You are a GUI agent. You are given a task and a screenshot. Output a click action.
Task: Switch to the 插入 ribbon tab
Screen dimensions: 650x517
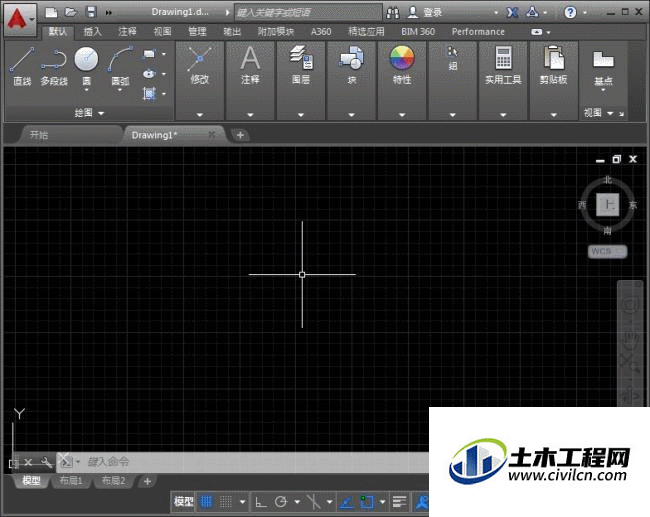[92, 32]
